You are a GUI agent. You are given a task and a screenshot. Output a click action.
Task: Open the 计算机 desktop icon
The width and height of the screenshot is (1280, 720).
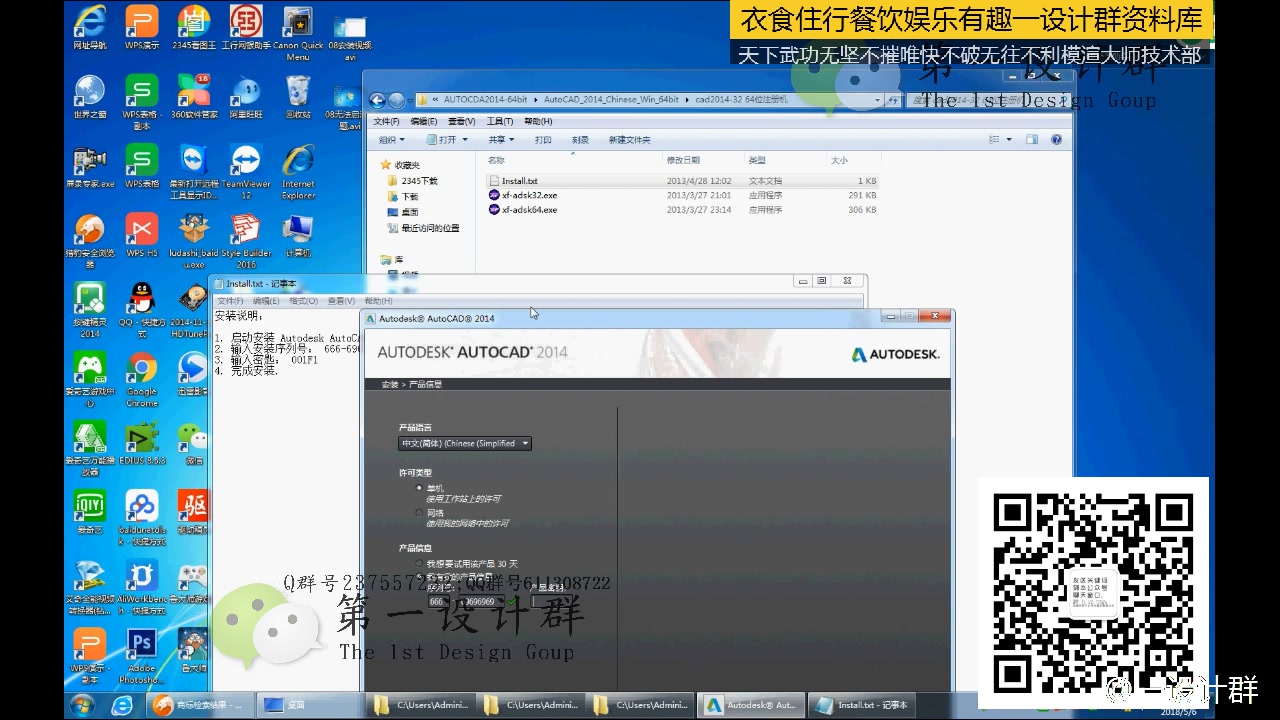(x=298, y=236)
